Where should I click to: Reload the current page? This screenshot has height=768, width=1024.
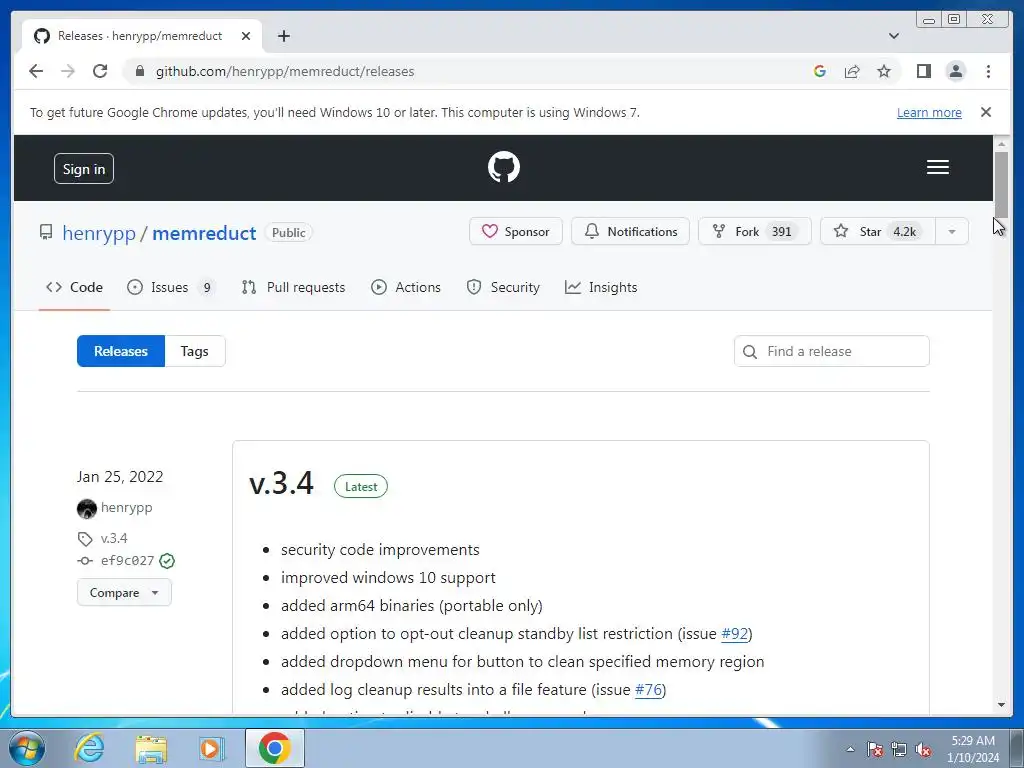[100, 71]
